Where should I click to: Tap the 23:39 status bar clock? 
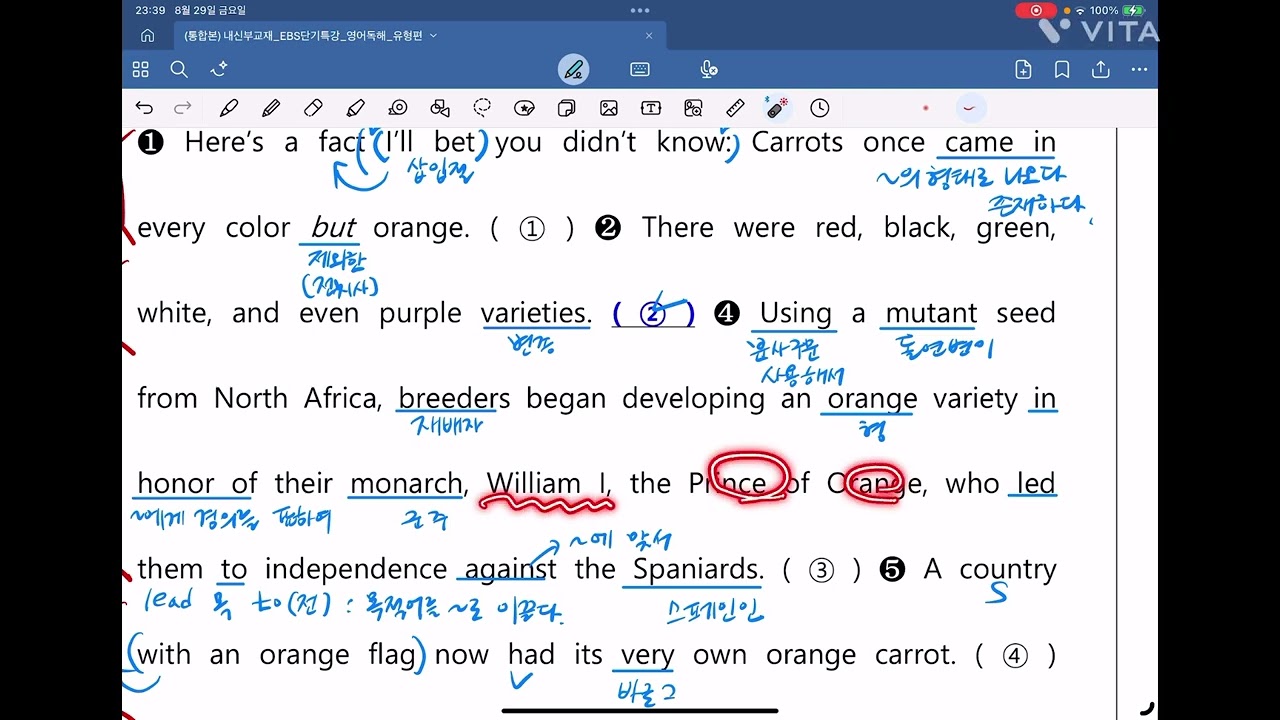click(150, 10)
